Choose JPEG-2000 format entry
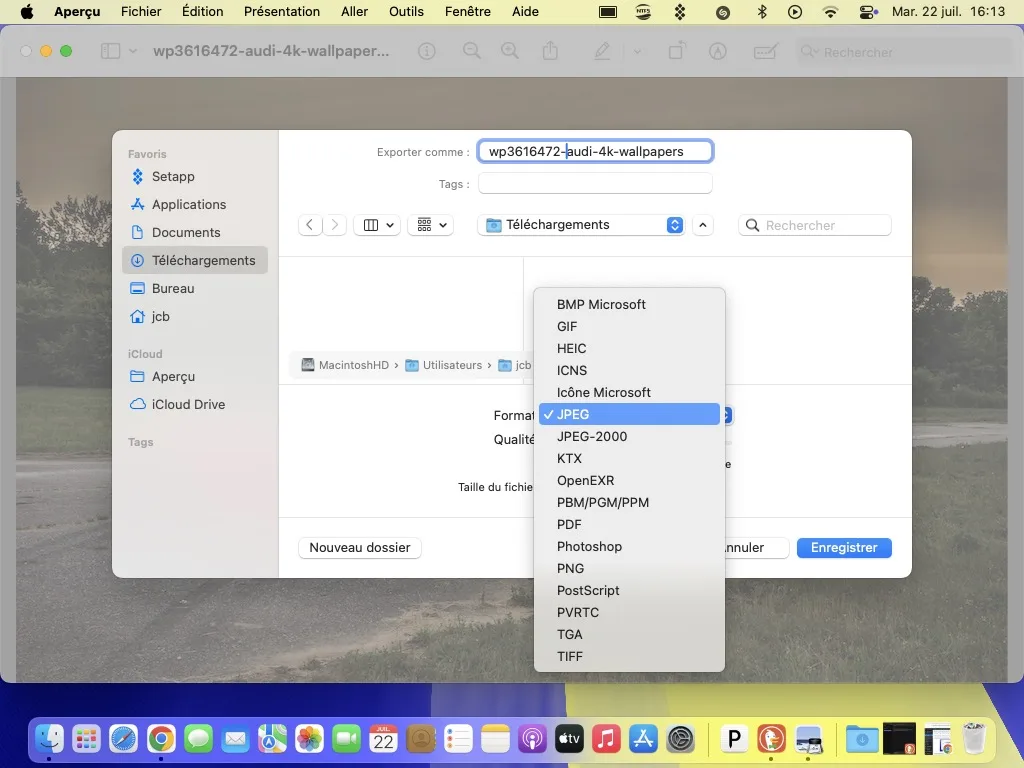The width and height of the screenshot is (1024, 768). (629, 436)
